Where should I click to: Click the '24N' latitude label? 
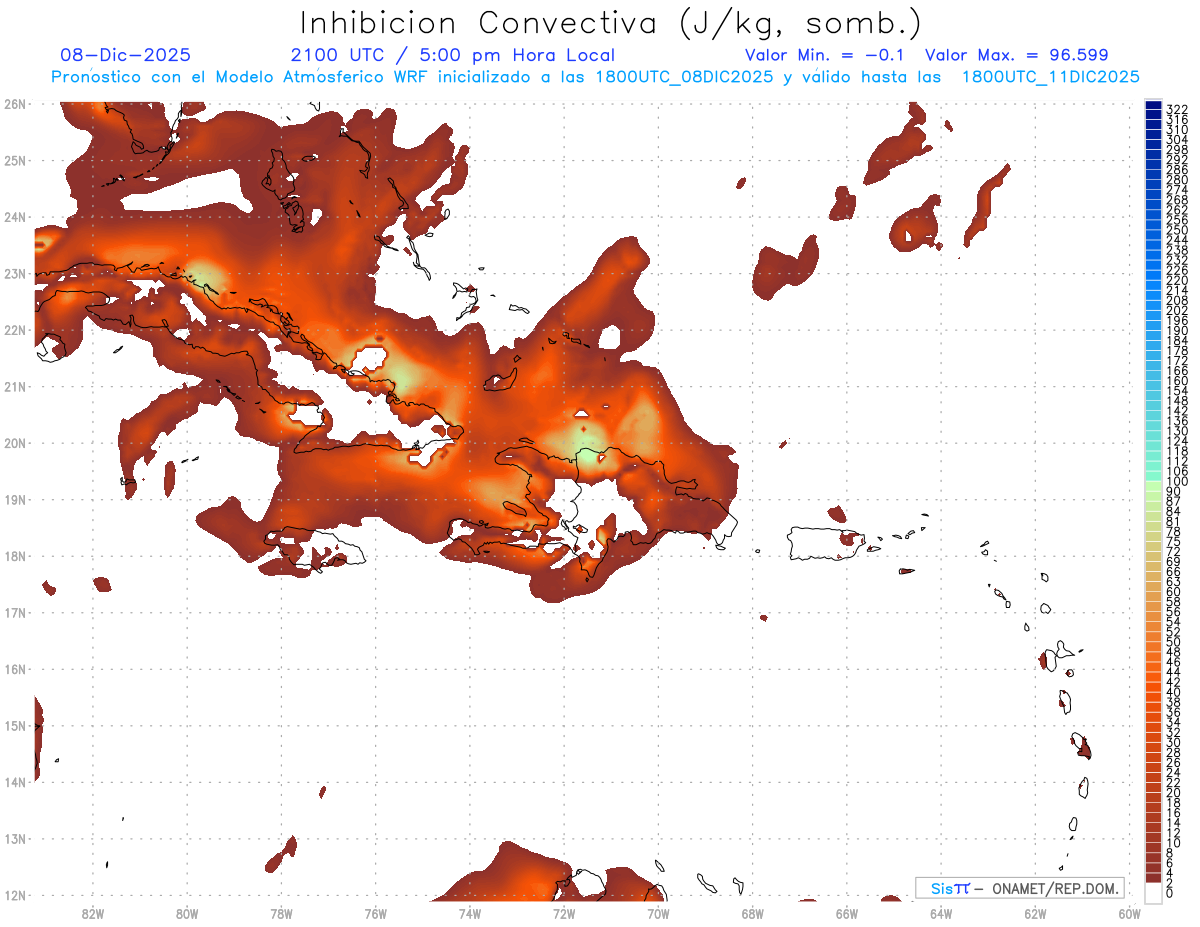(x=14, y=217)
